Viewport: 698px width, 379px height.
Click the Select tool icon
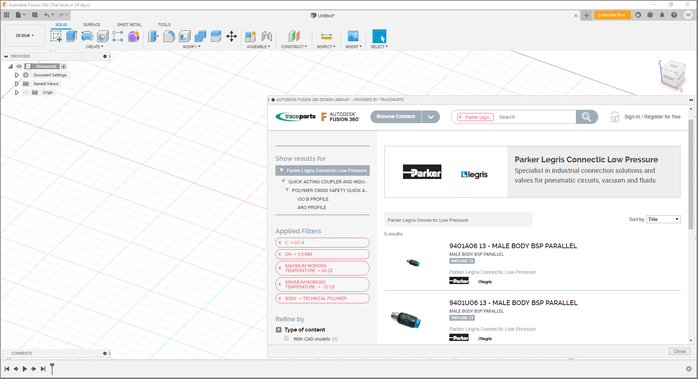[379, 36]
